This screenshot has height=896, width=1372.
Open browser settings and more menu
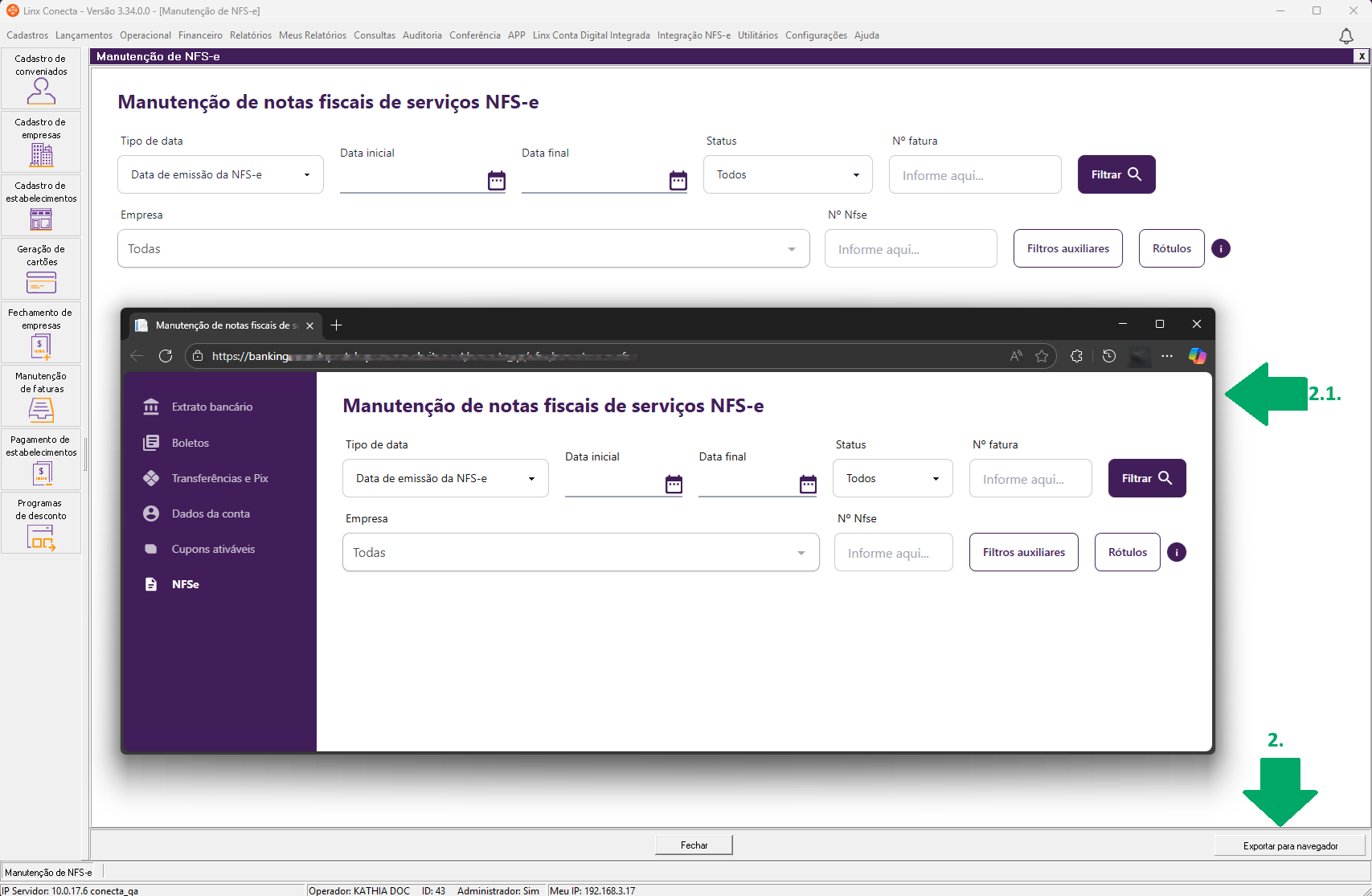click(1167, 356)
